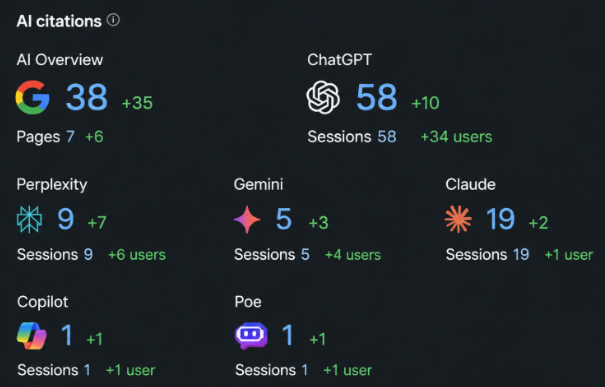Select the AI citations heading
Screen dimensions: 605x387
[59, 21]
